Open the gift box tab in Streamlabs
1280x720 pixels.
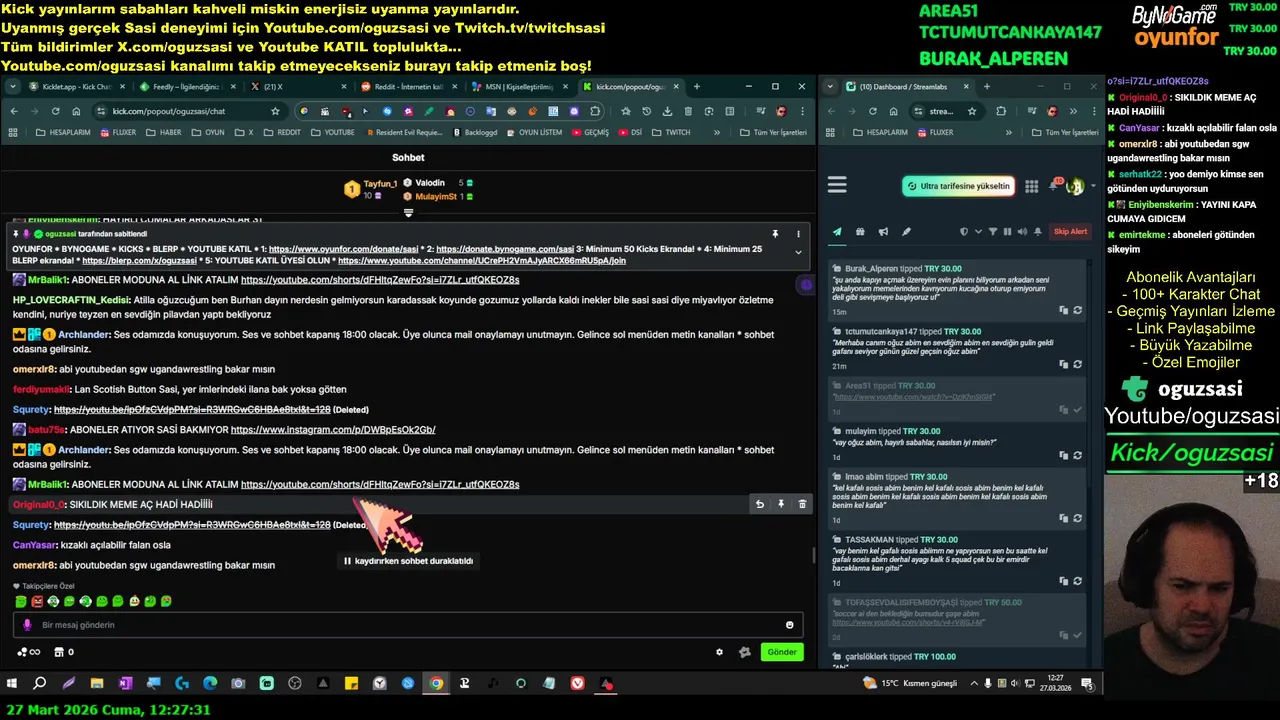860,232
